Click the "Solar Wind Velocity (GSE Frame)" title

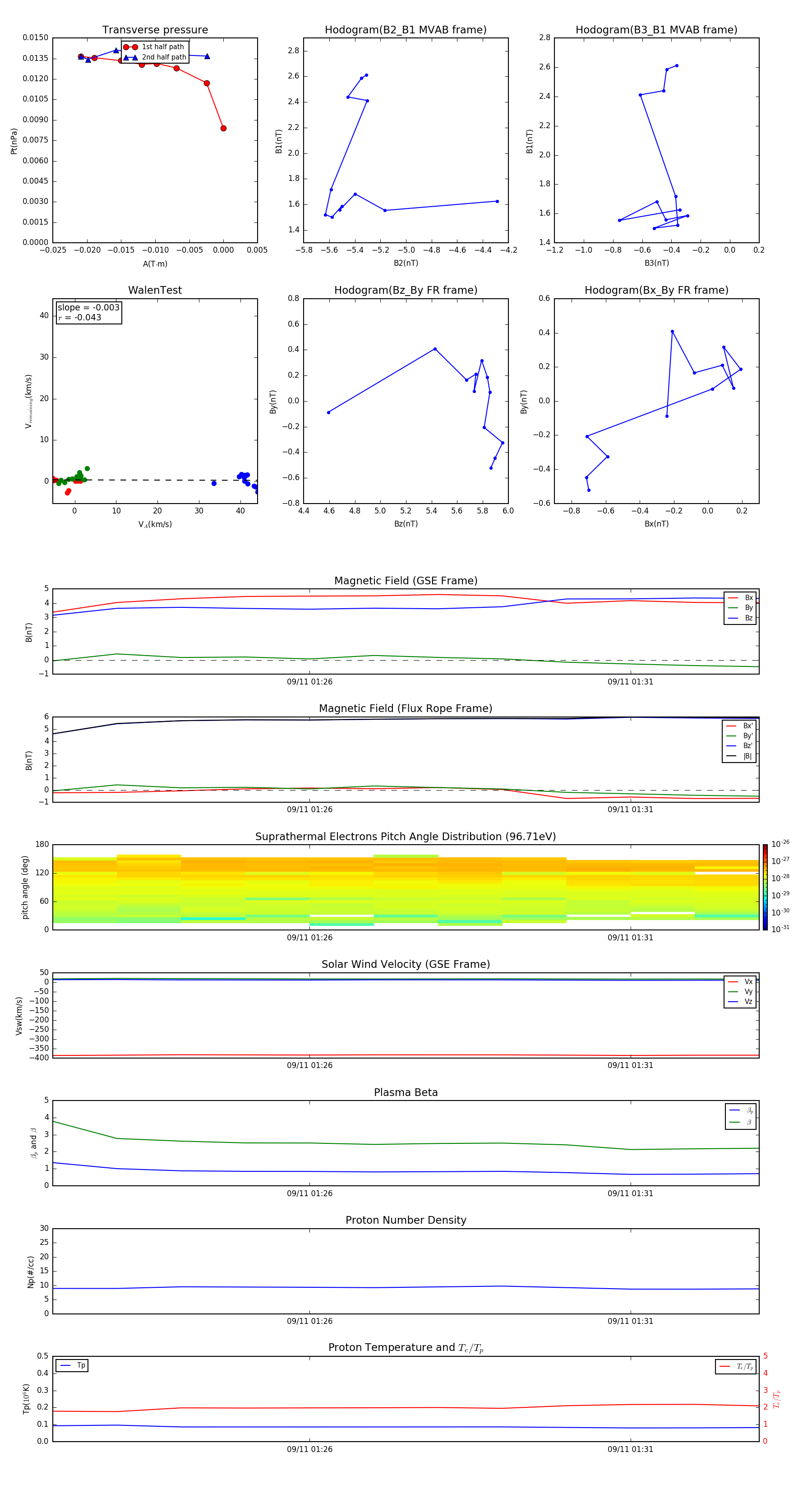point(406,964)
